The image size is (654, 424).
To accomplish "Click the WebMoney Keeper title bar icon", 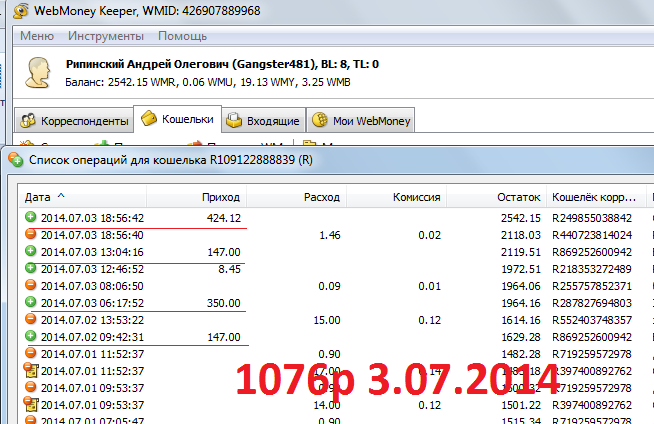I will tap(20, 10).
